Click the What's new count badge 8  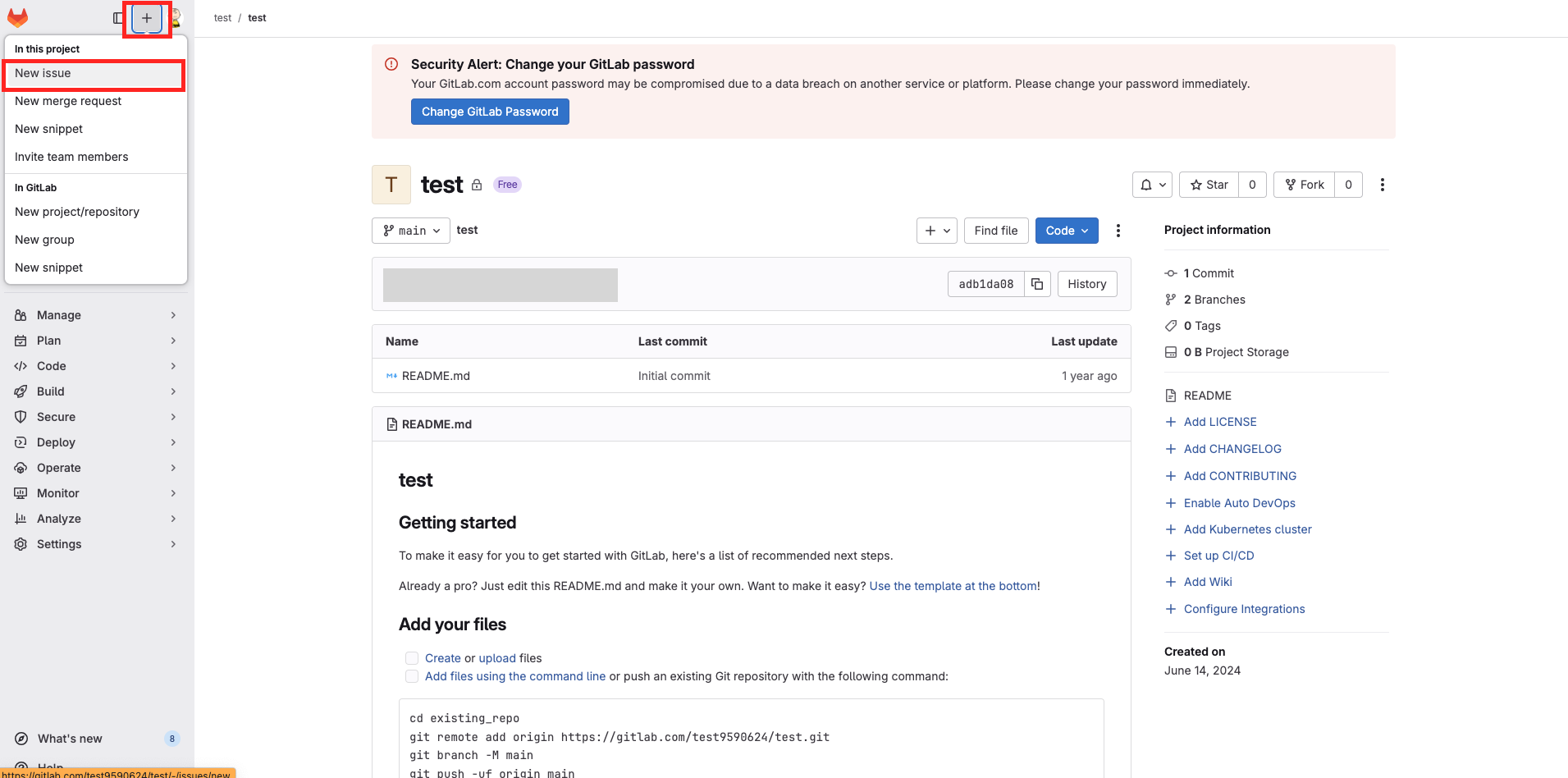click(171, 739)
